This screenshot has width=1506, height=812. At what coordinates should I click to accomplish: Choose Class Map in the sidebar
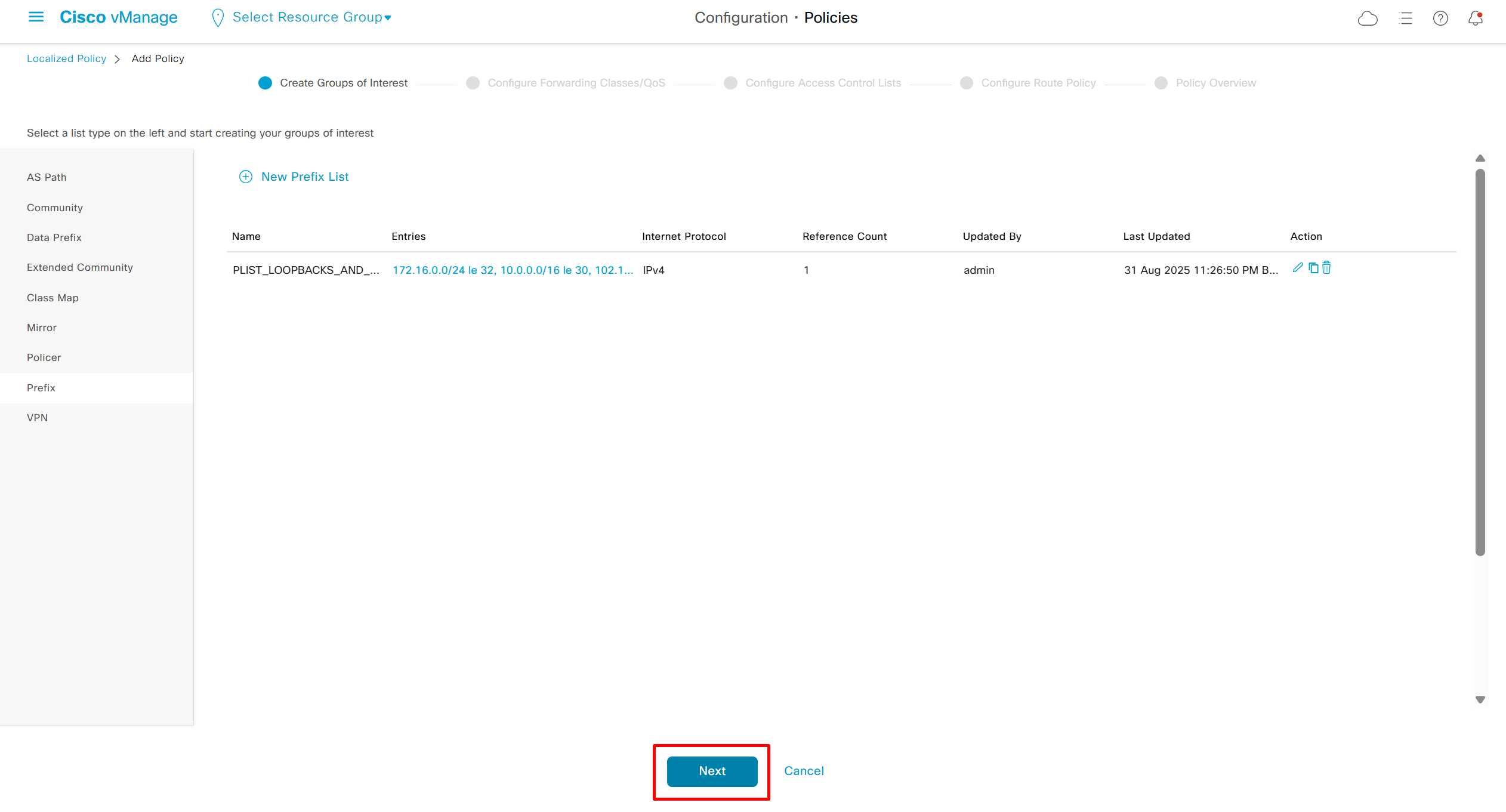tap(53, 298)
